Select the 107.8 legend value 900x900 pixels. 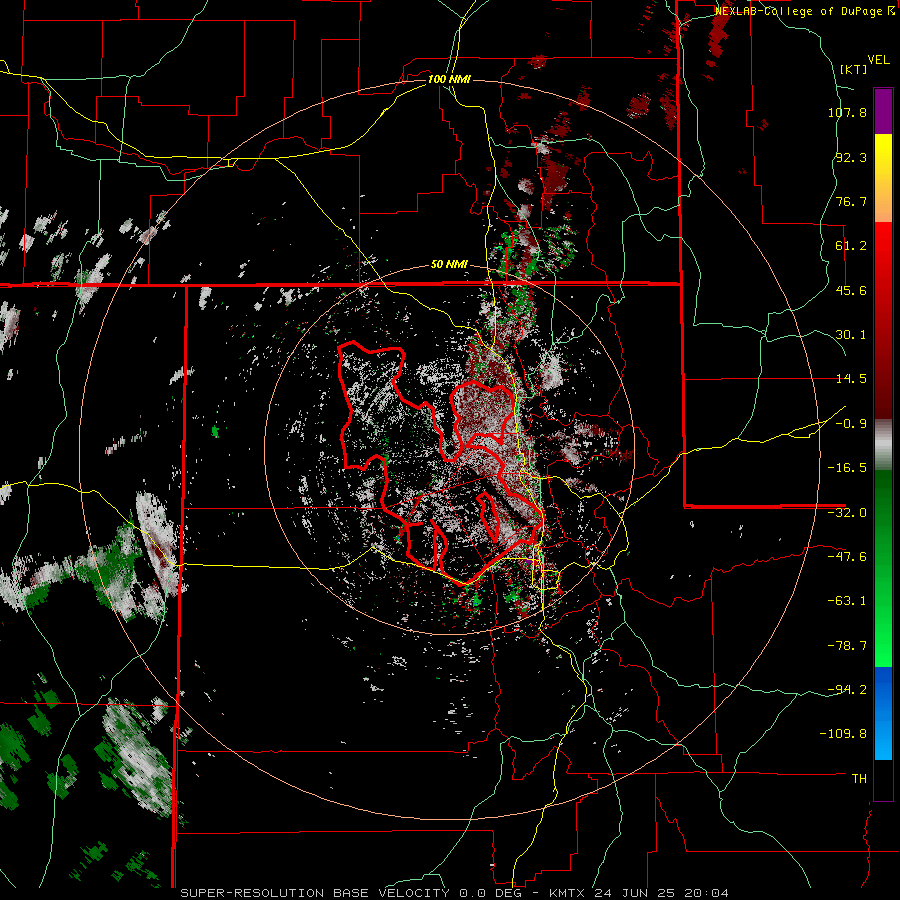coord(847,112)
